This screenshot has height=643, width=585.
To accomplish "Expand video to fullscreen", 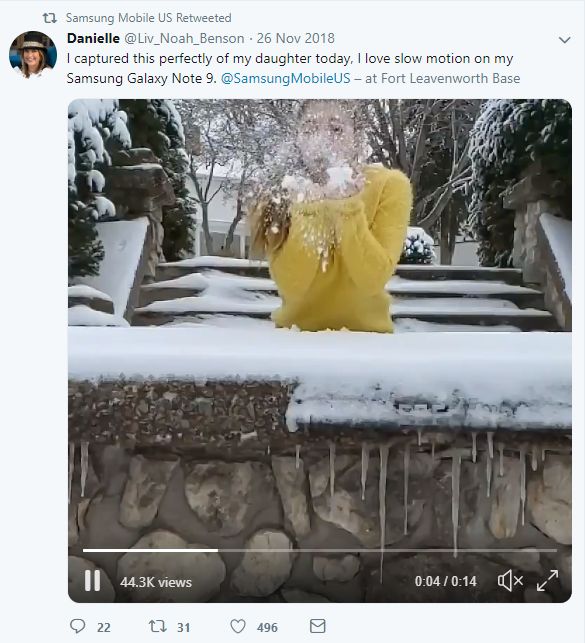I will click(547, 581).
